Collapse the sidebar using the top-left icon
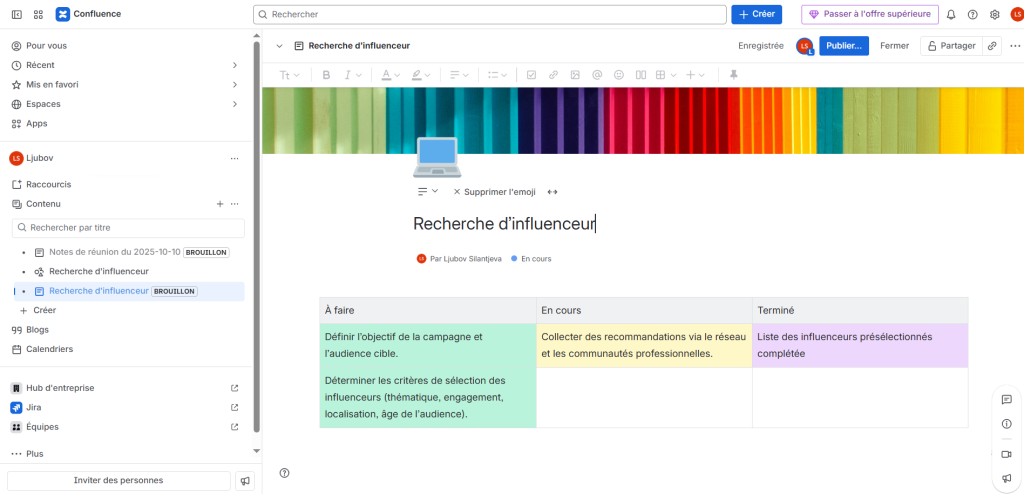 click(x=16, y=15)
